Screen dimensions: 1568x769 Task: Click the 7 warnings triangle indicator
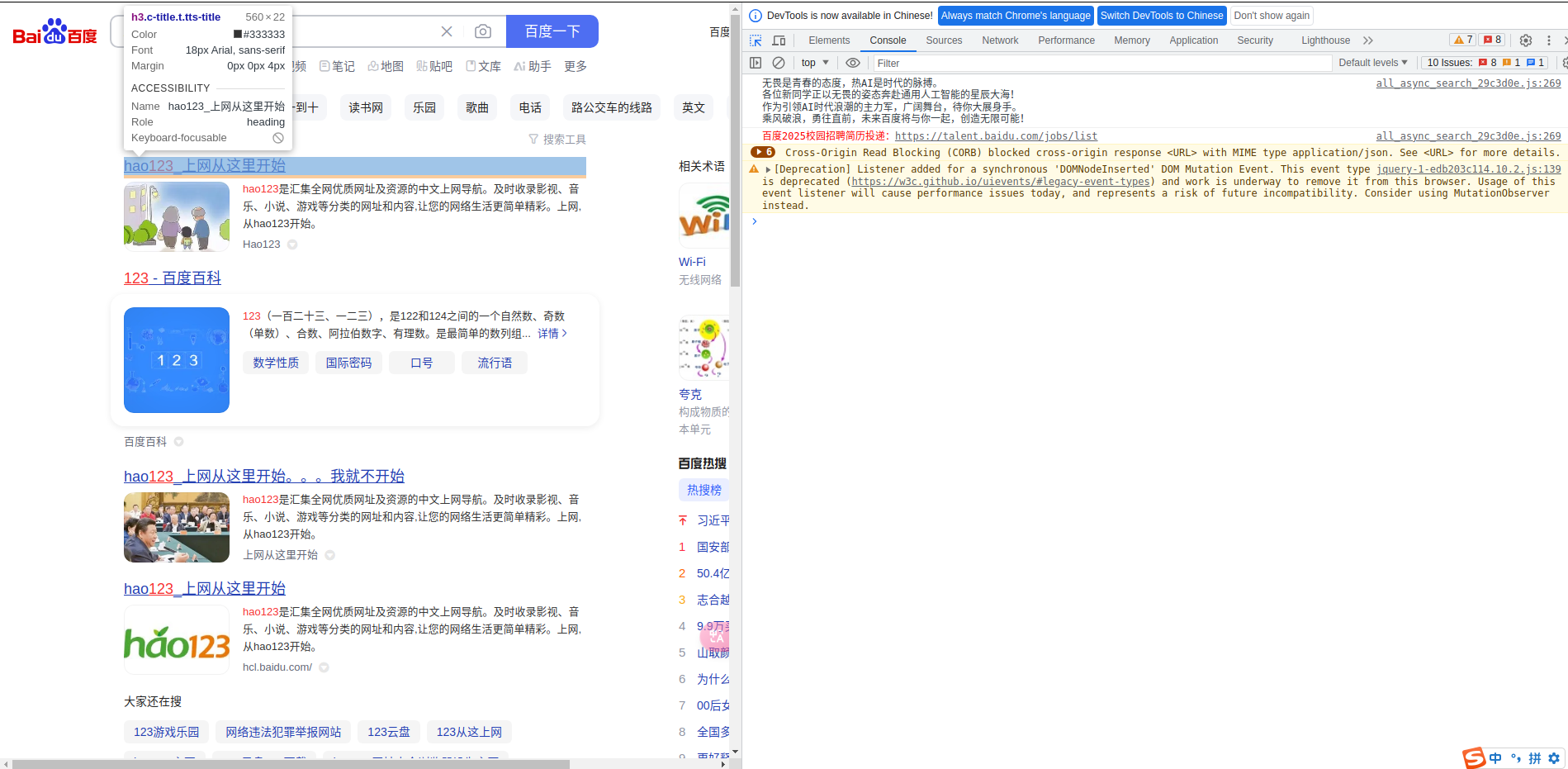pyautogui.click(x=1461, y=39)
